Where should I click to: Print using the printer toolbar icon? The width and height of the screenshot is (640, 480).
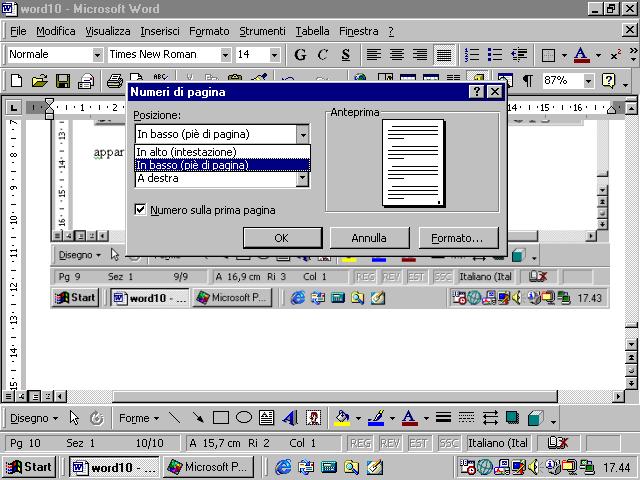point(115,81)
